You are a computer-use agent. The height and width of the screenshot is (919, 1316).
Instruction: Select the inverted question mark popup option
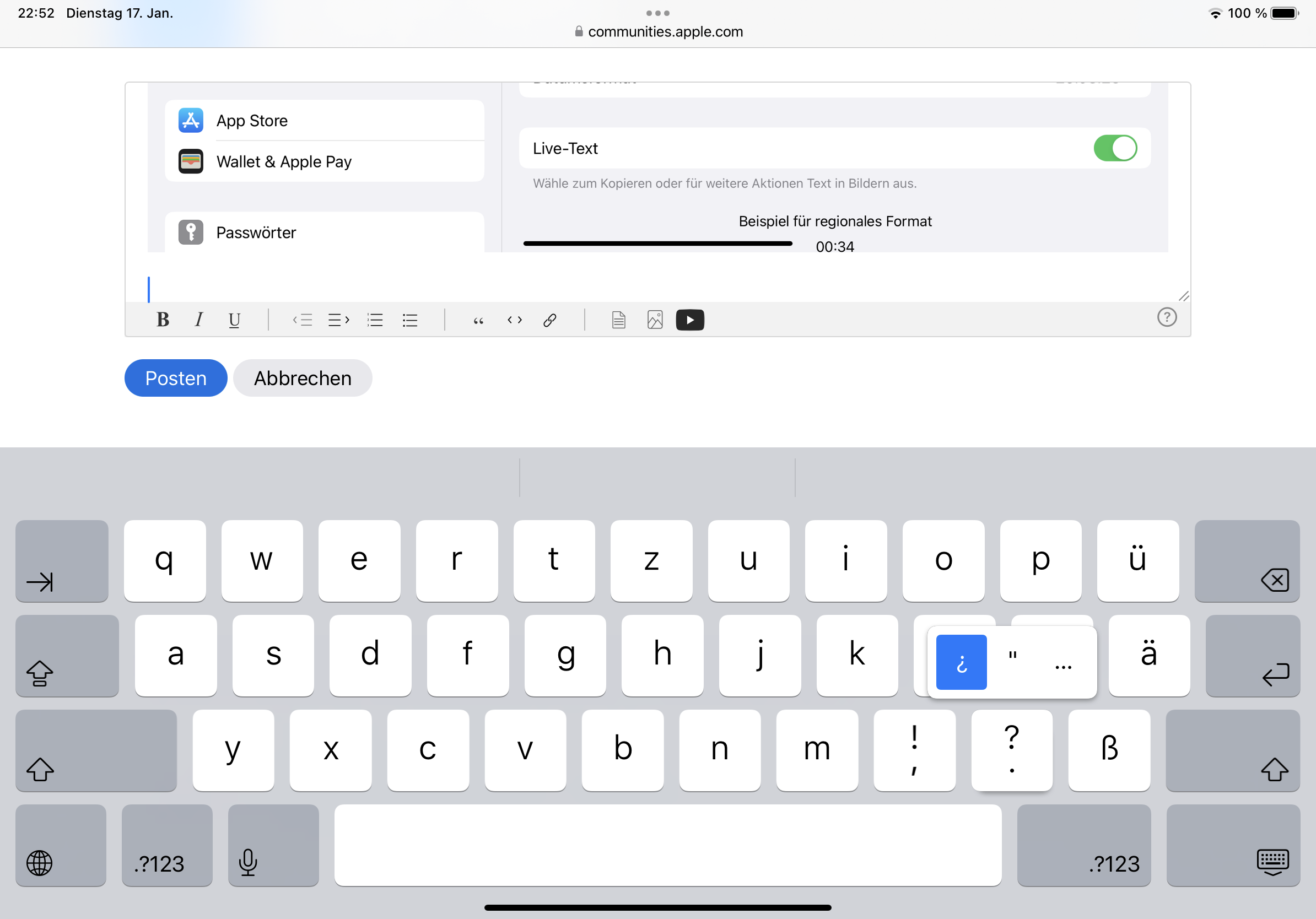(x=961, y=662)
